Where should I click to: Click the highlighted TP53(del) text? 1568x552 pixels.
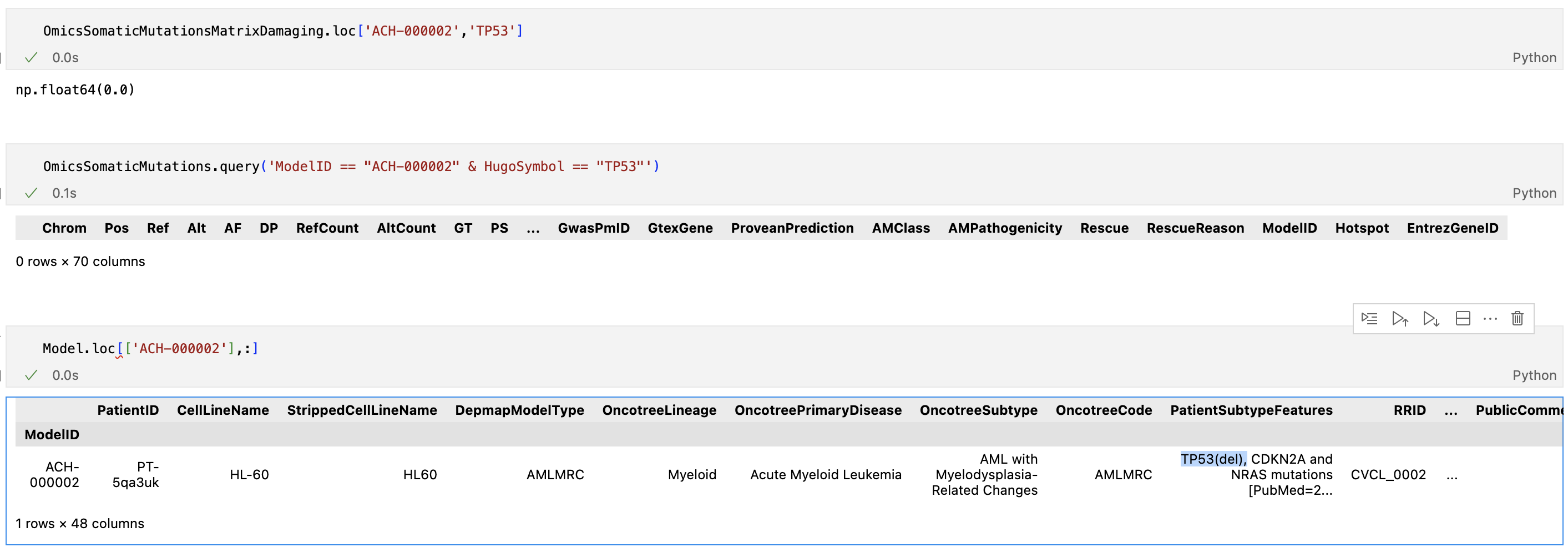(x=1213, y=459)
